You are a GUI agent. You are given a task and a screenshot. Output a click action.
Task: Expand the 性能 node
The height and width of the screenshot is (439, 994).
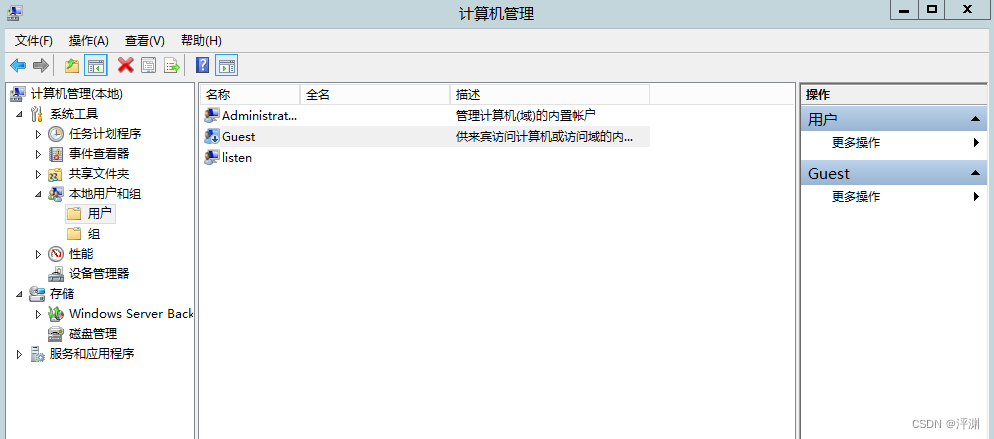[38, 254]
